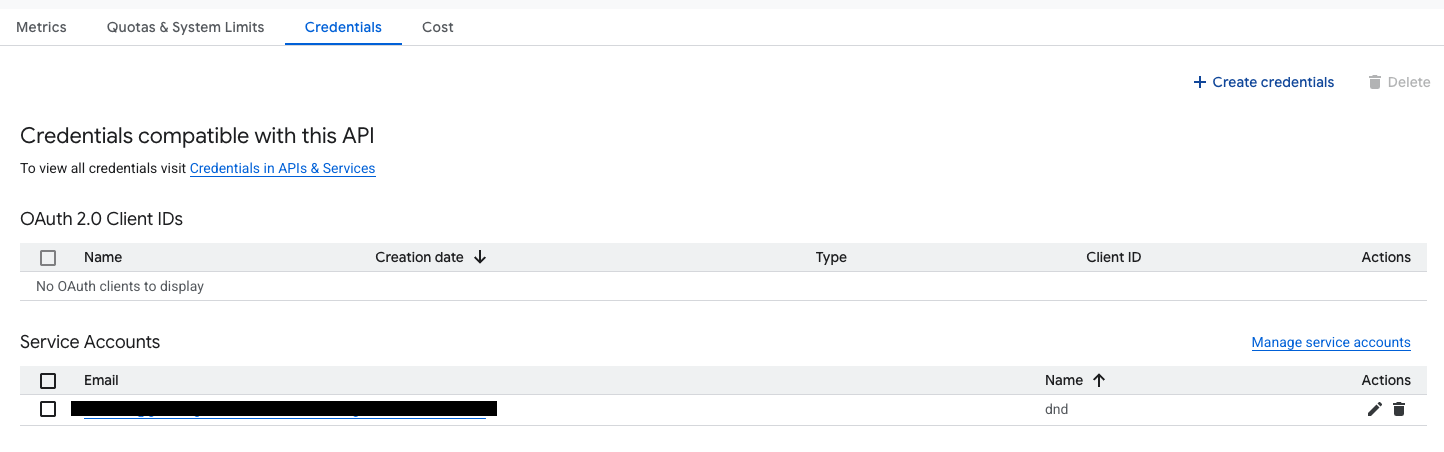
Task: Click the trash icon for dnd account
Action: tap(1399, 409)
